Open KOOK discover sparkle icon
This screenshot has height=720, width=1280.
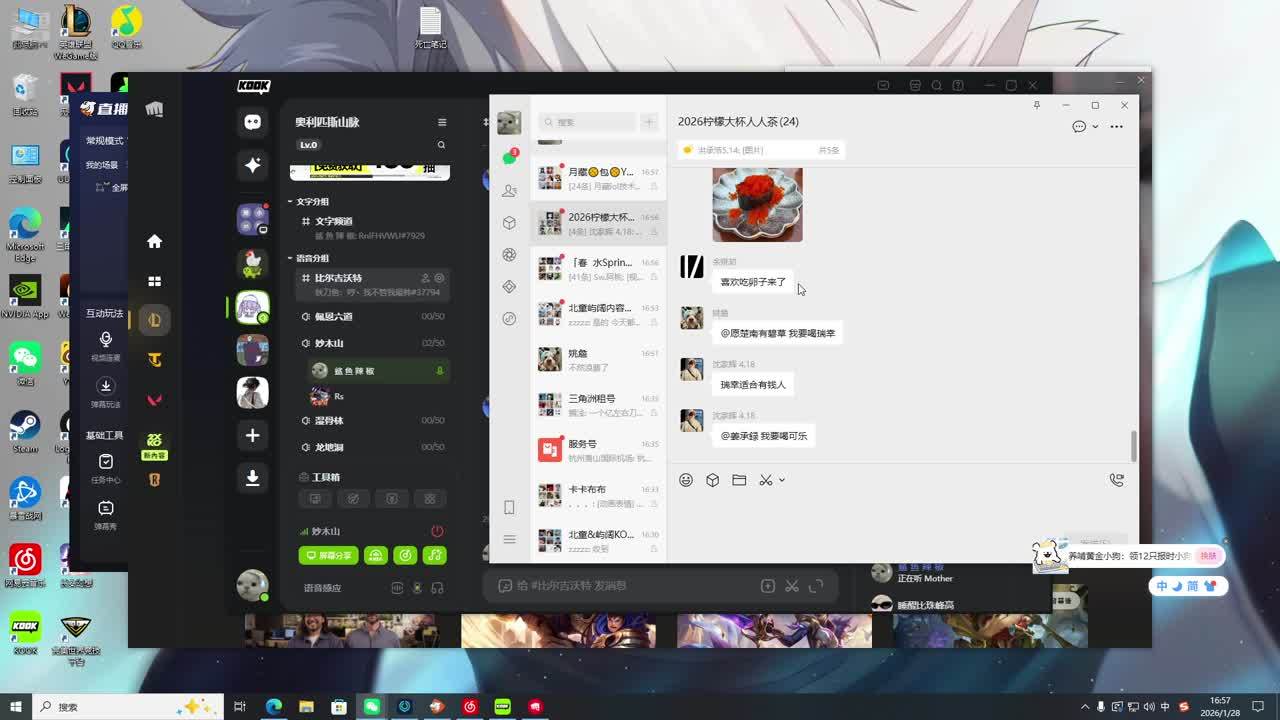point(252,165)
